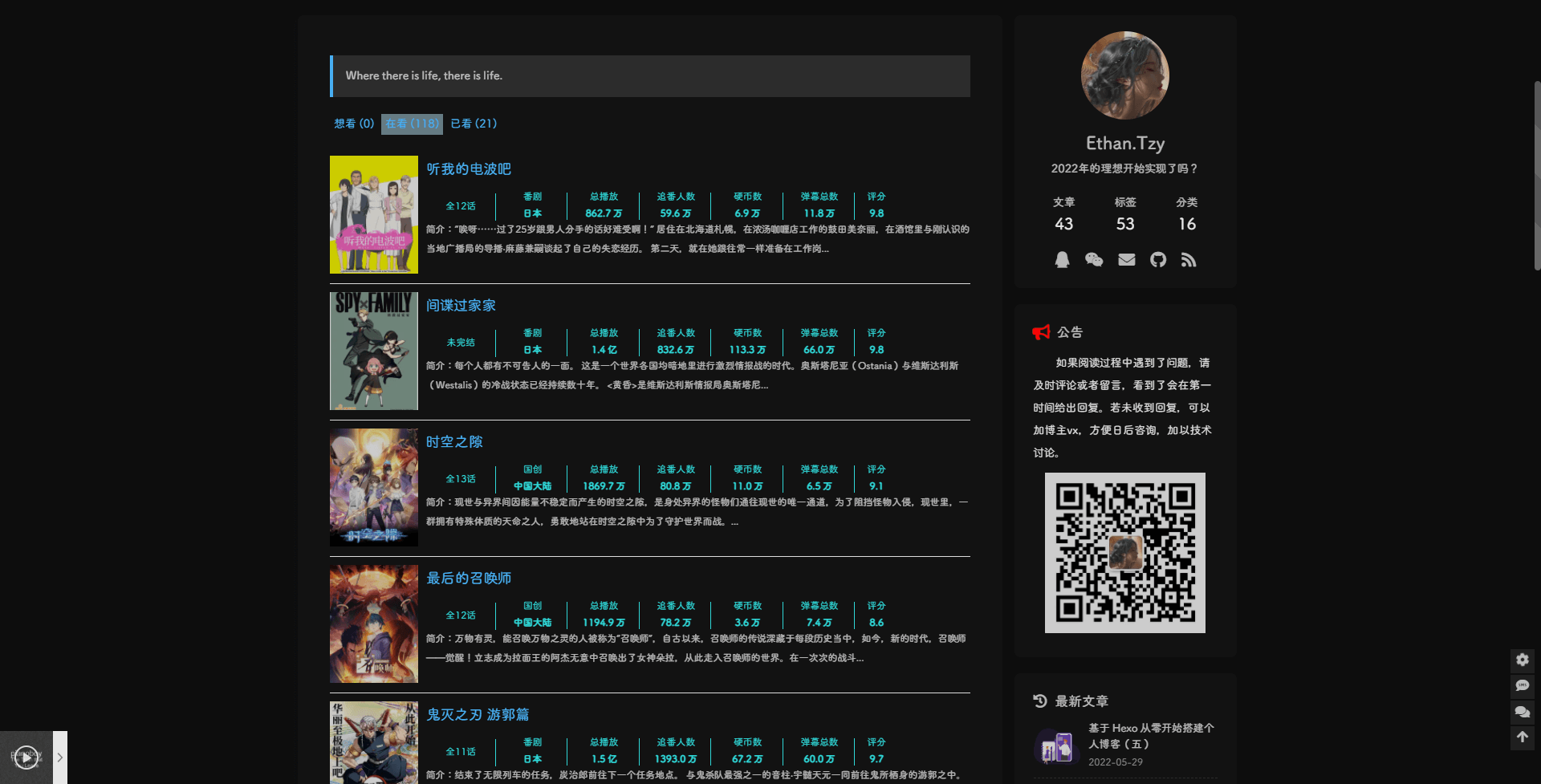Select the 在看 (118) tab
Image resolution: width=1541 pixels, height=784 pixels.
point(412,124)
